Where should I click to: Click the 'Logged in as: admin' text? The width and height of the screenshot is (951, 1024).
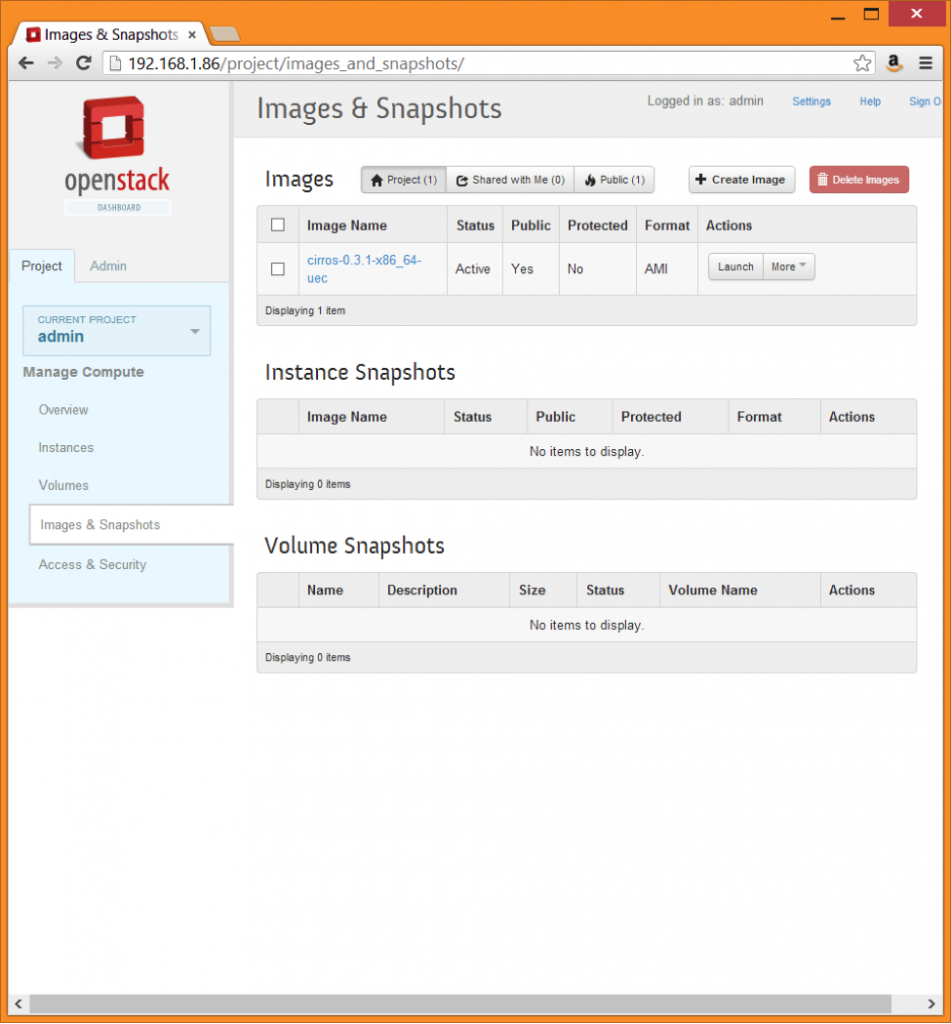pyautogui.click(x=705, y=101)
